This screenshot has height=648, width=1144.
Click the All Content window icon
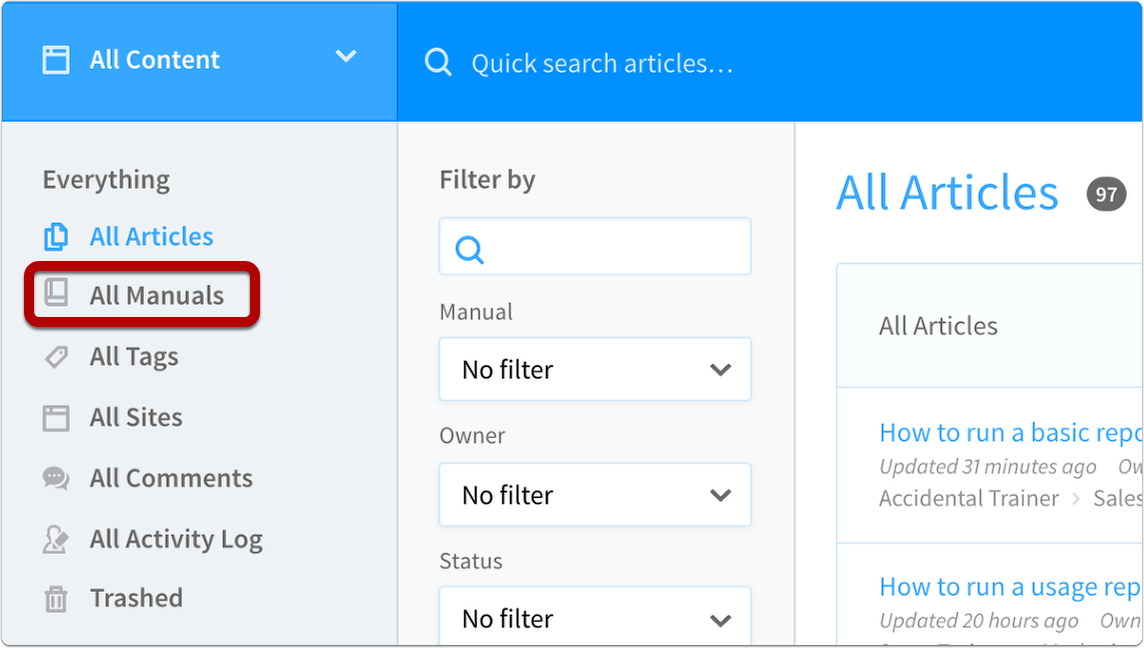click(x=56, y=60)
